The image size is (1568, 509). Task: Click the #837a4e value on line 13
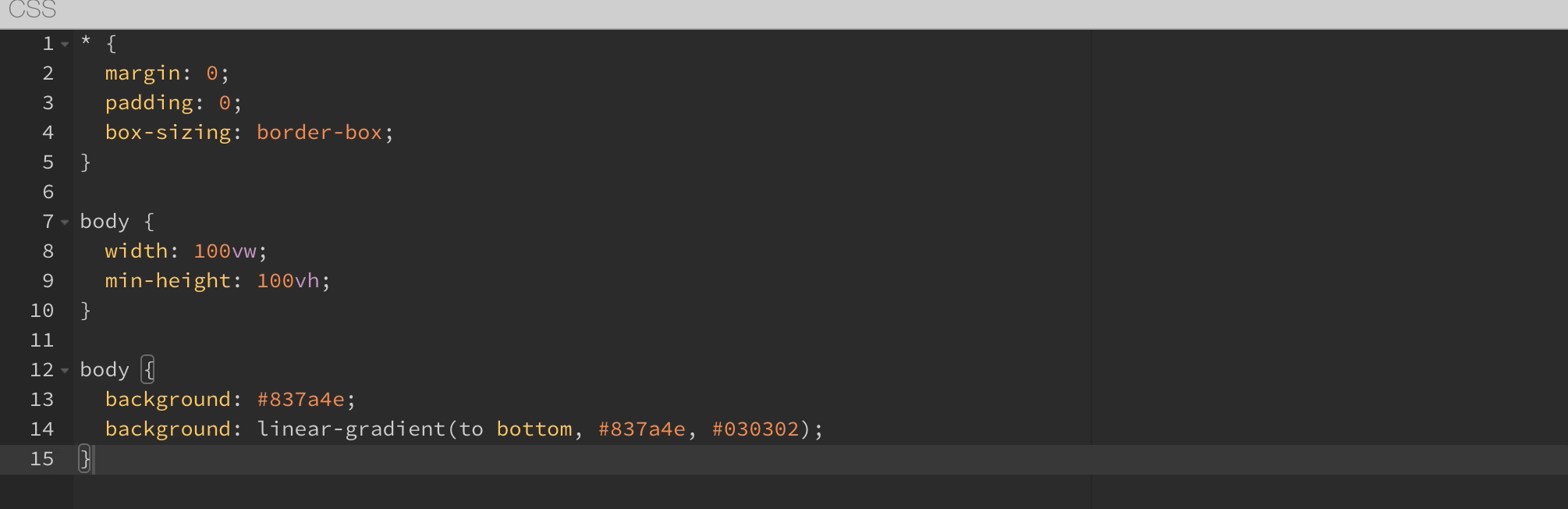[300, 400]
